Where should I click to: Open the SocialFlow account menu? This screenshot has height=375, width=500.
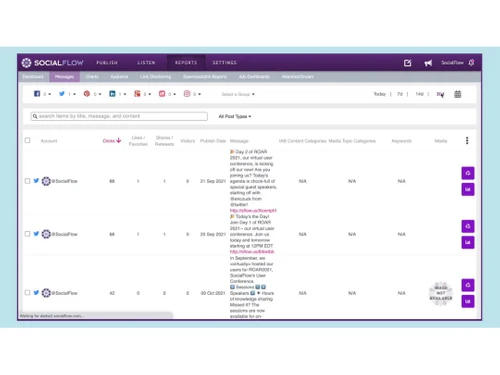452,63
